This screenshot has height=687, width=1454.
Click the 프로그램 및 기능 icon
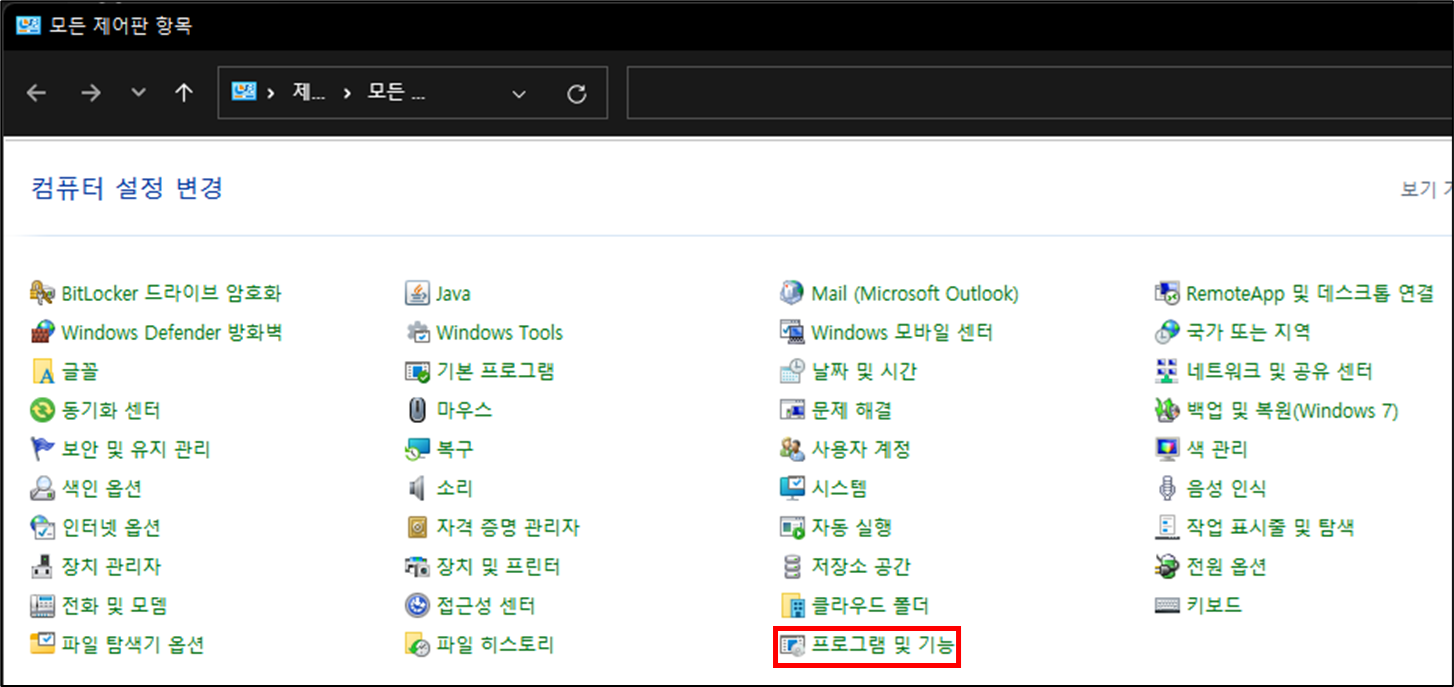click(x=793, y=646)
